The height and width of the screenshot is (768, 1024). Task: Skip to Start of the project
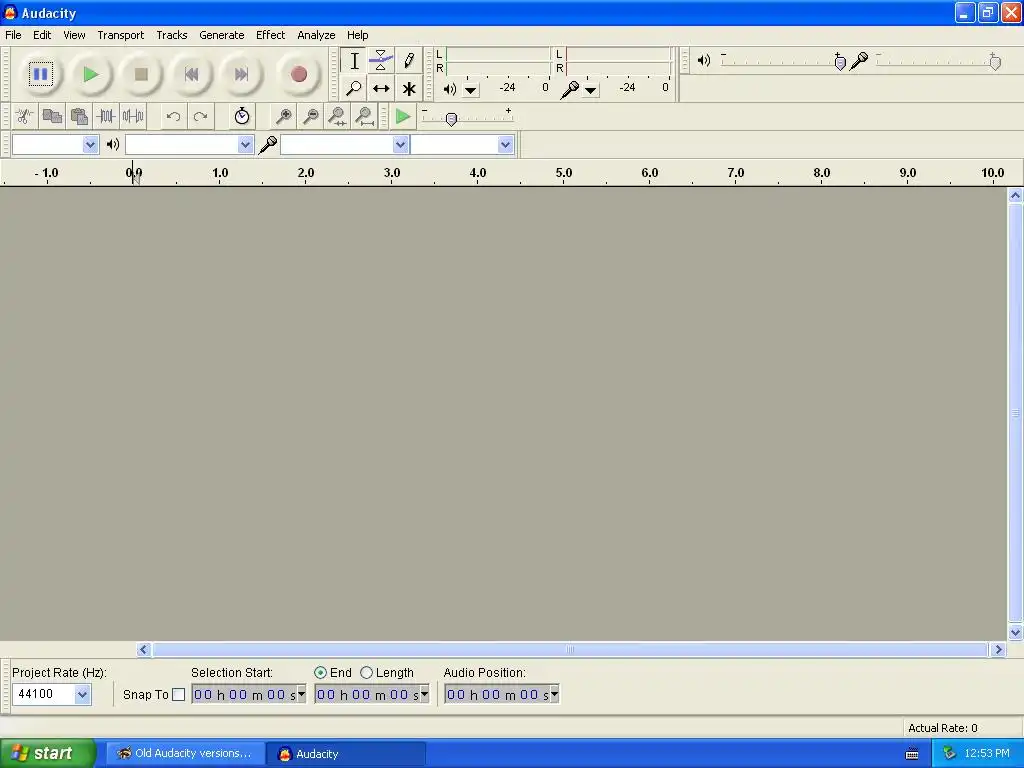[x=191, y=74]
